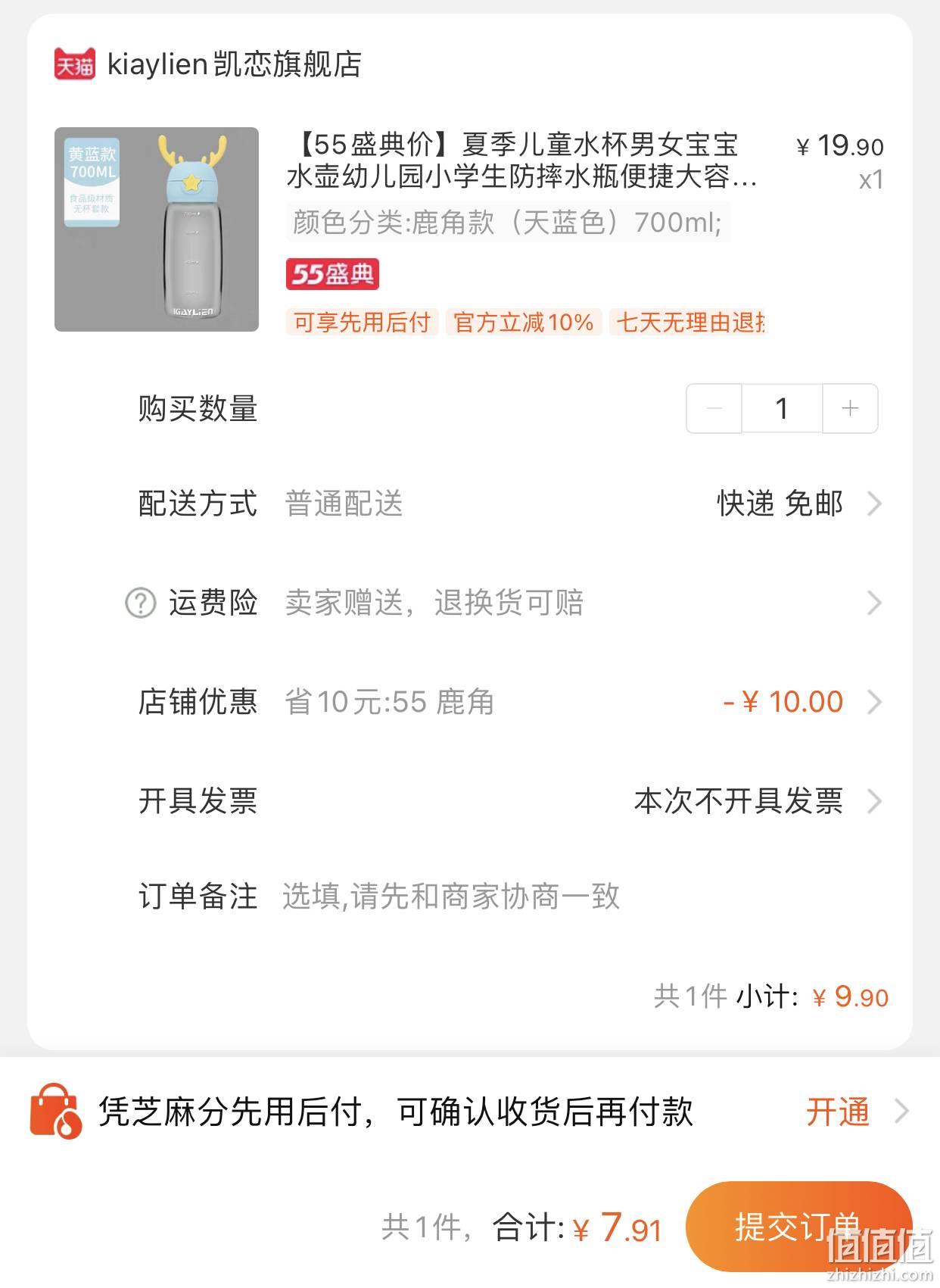Image resolution: width=940 pixels, height=1288 pixels.
Task: Click the 运费险 question mark help icon
Action: 140,603
